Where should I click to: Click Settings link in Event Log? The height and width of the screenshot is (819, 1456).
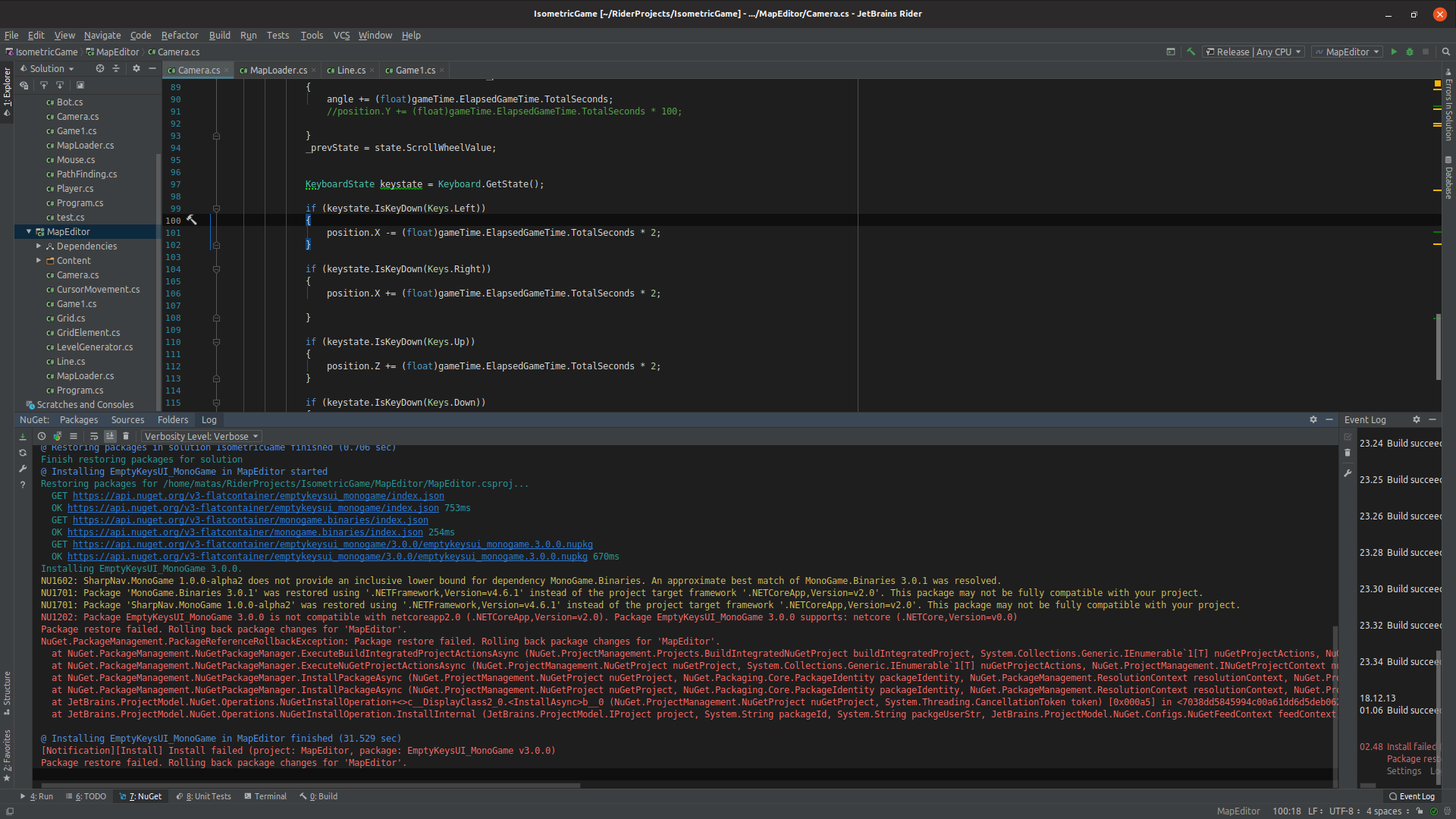click(1404, 770)
